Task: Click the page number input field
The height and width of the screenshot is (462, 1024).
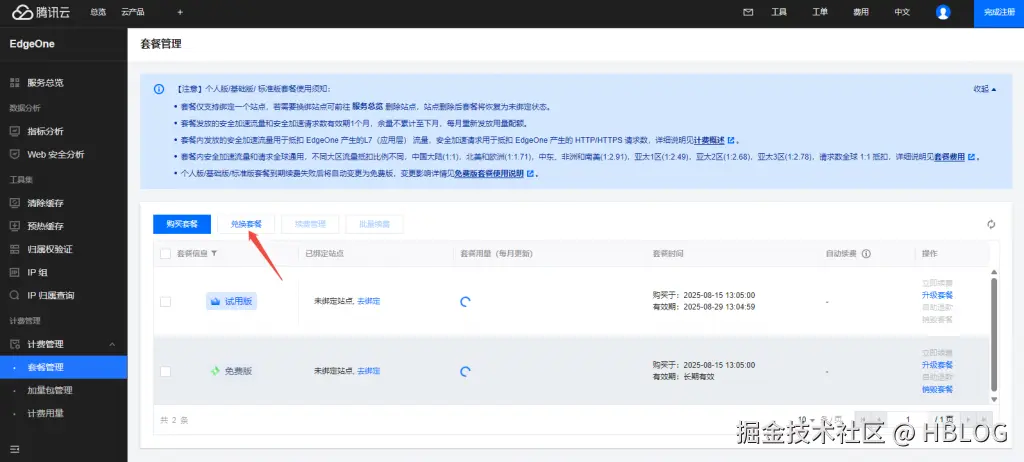Action: [908, 419]
